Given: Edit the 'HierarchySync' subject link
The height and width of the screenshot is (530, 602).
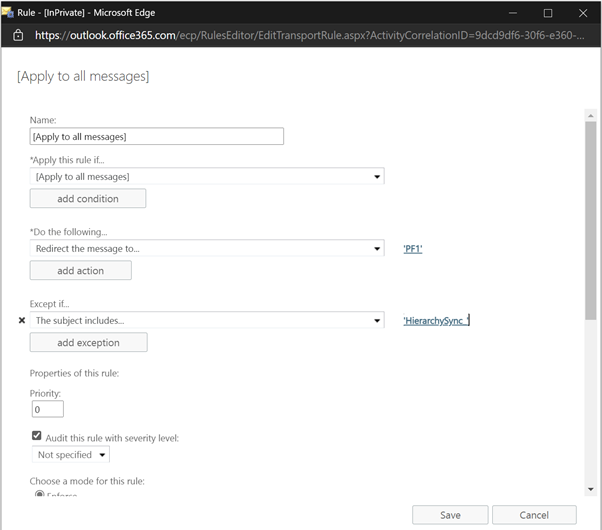Looking at the screenshot, I should coord(435,321).
